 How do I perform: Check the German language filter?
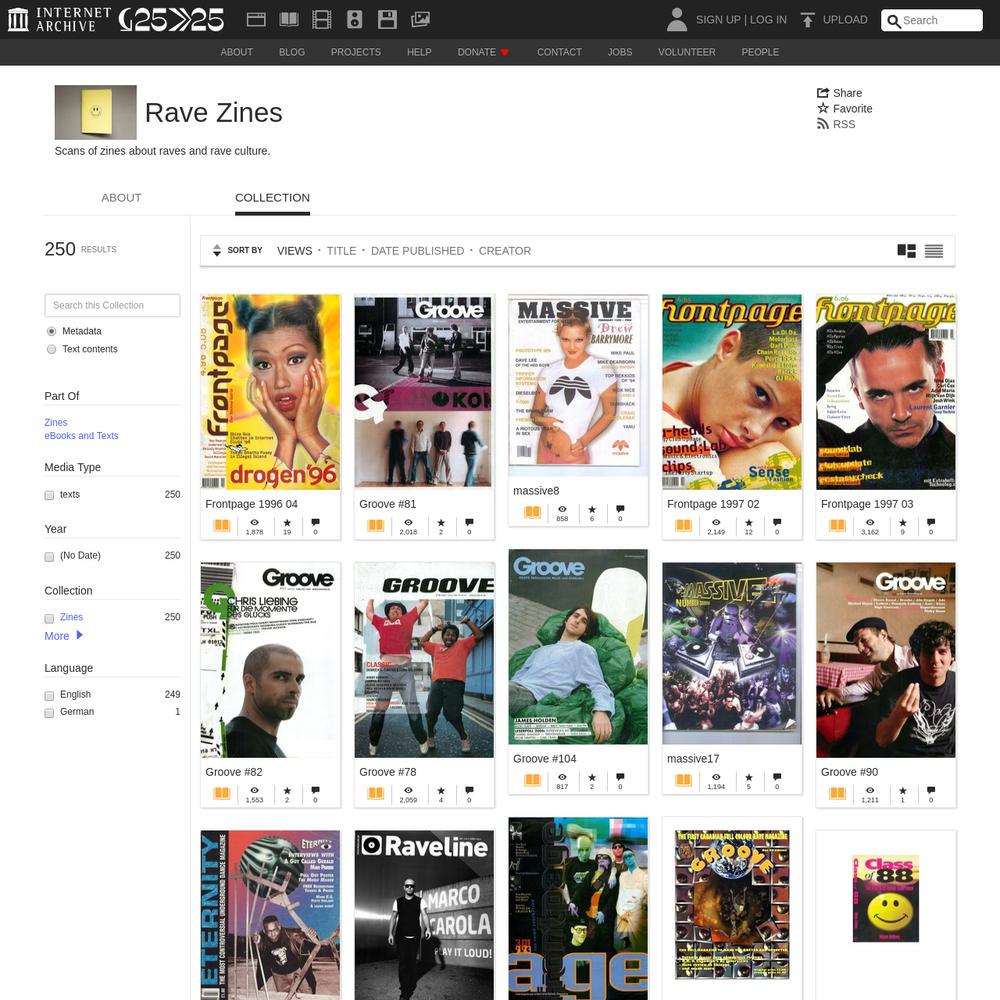49,713
